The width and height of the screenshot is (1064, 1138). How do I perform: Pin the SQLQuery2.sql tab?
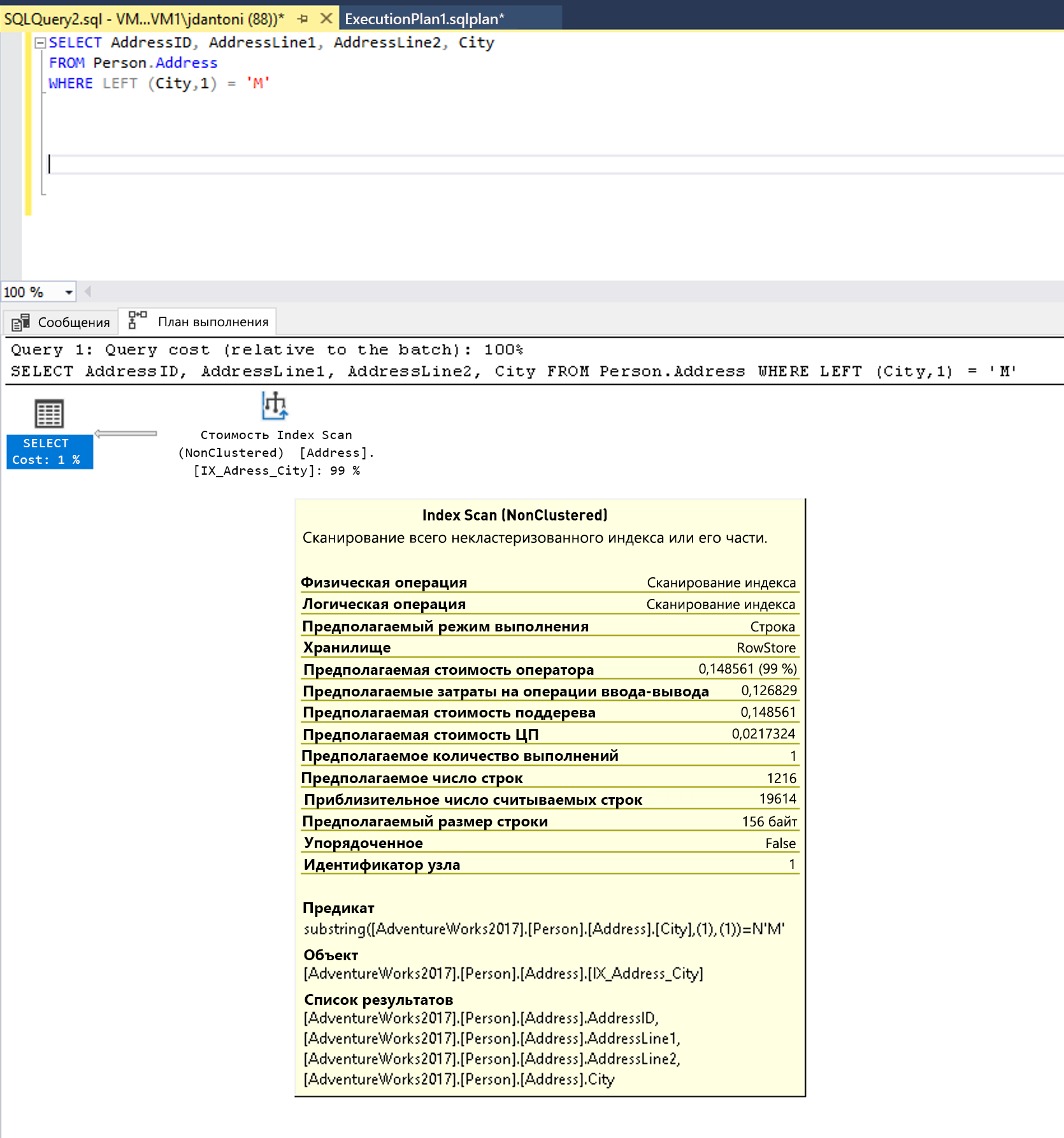(x=303, y=18)
